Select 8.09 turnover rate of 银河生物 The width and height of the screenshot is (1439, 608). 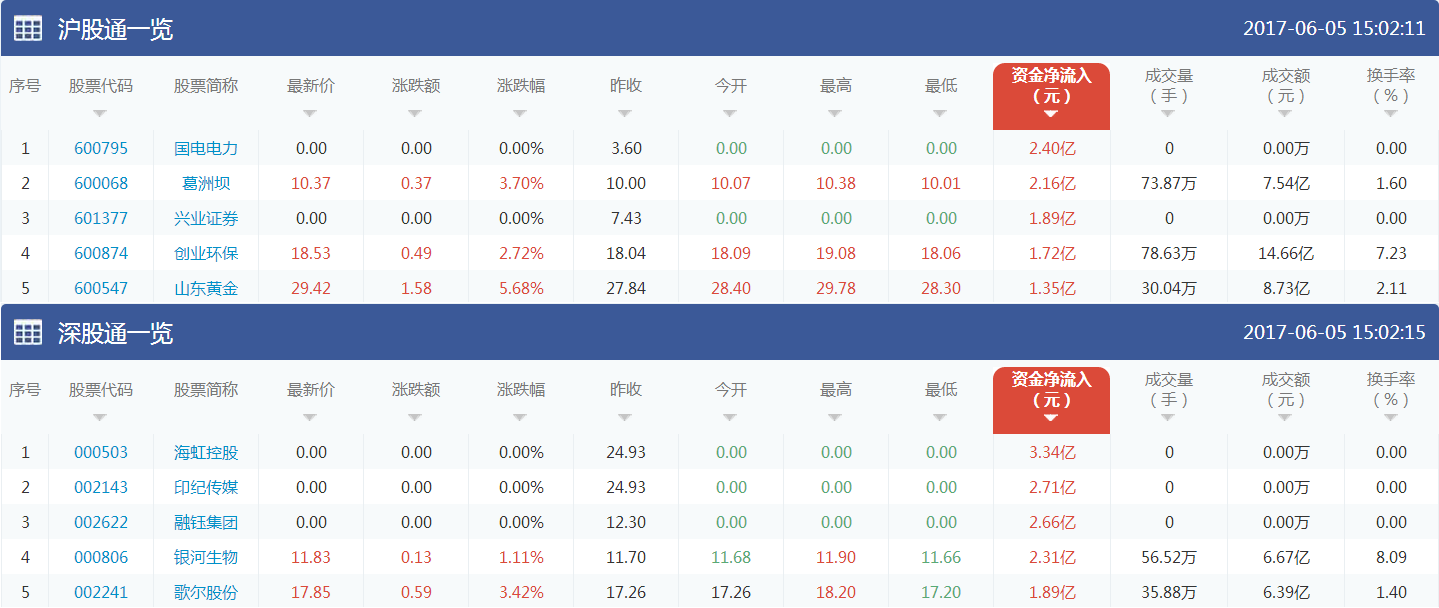(x=1391, y=557)
